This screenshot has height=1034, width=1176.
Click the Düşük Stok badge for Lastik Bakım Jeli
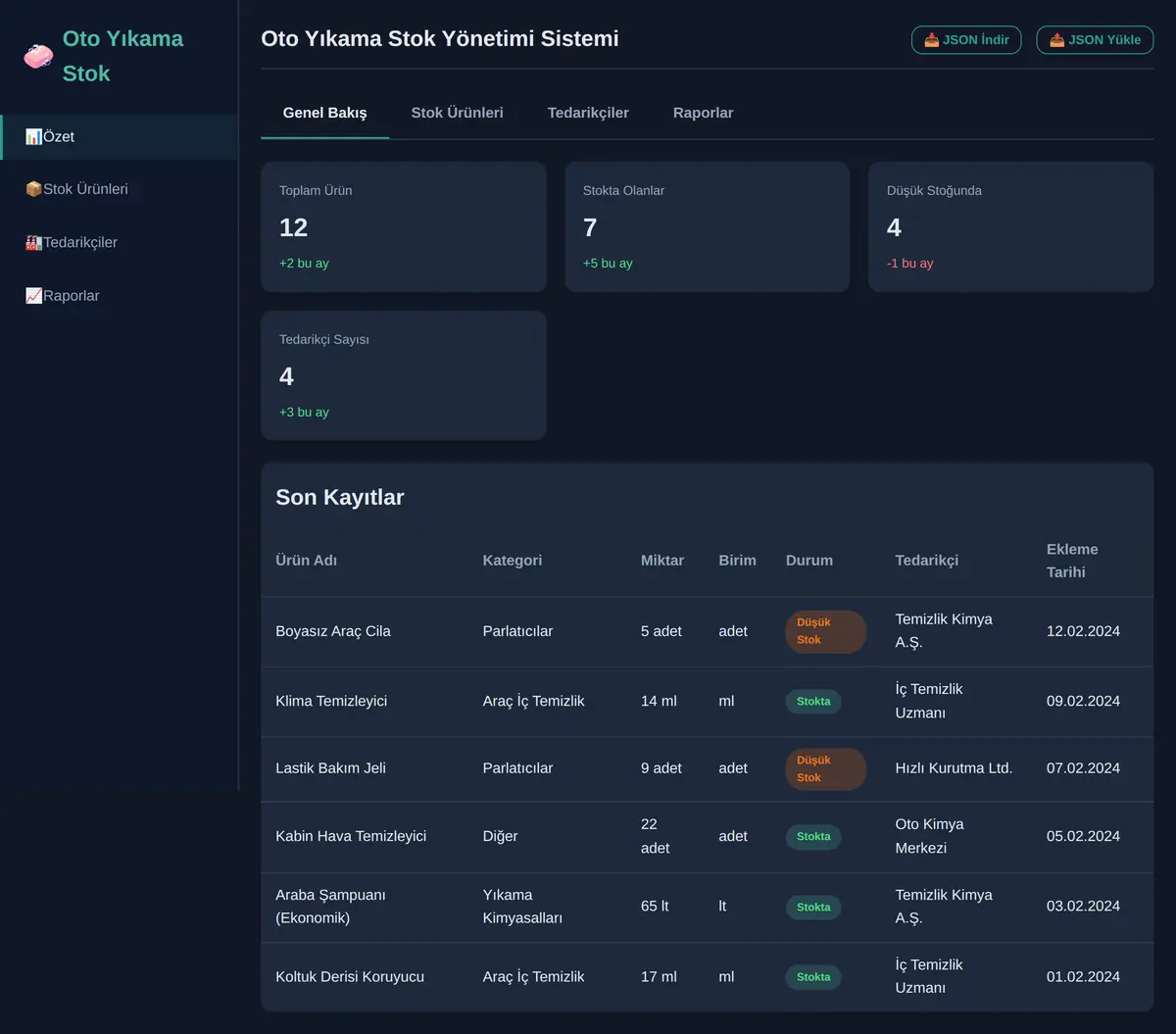tap(826, 768)
